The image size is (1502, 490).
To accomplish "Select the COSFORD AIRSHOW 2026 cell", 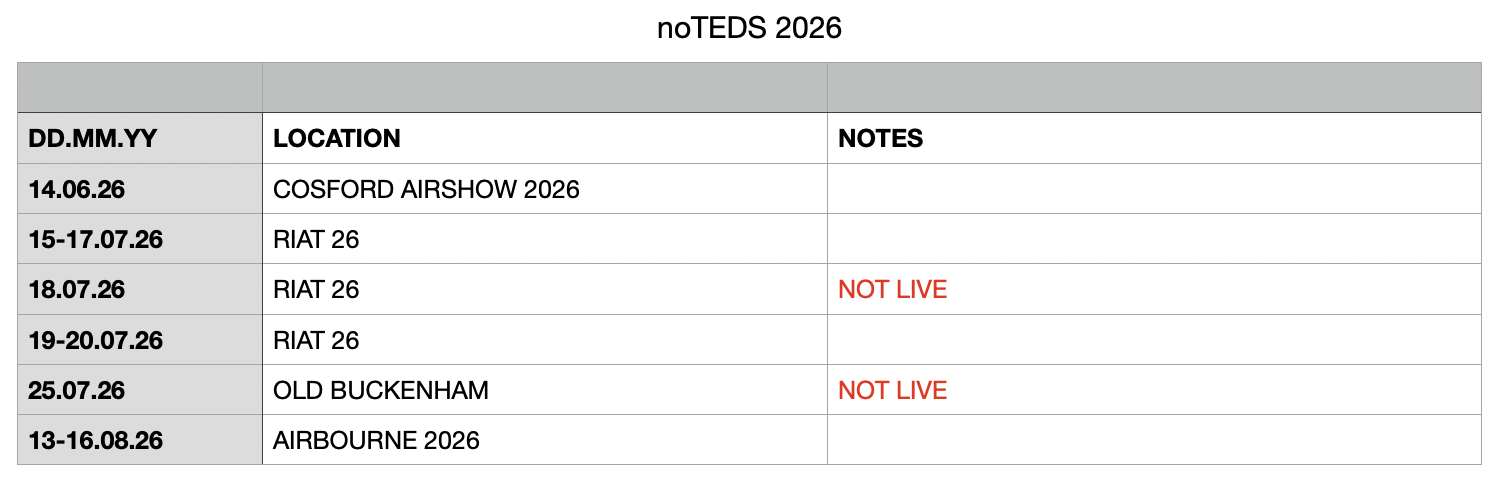I will (426, 189).
